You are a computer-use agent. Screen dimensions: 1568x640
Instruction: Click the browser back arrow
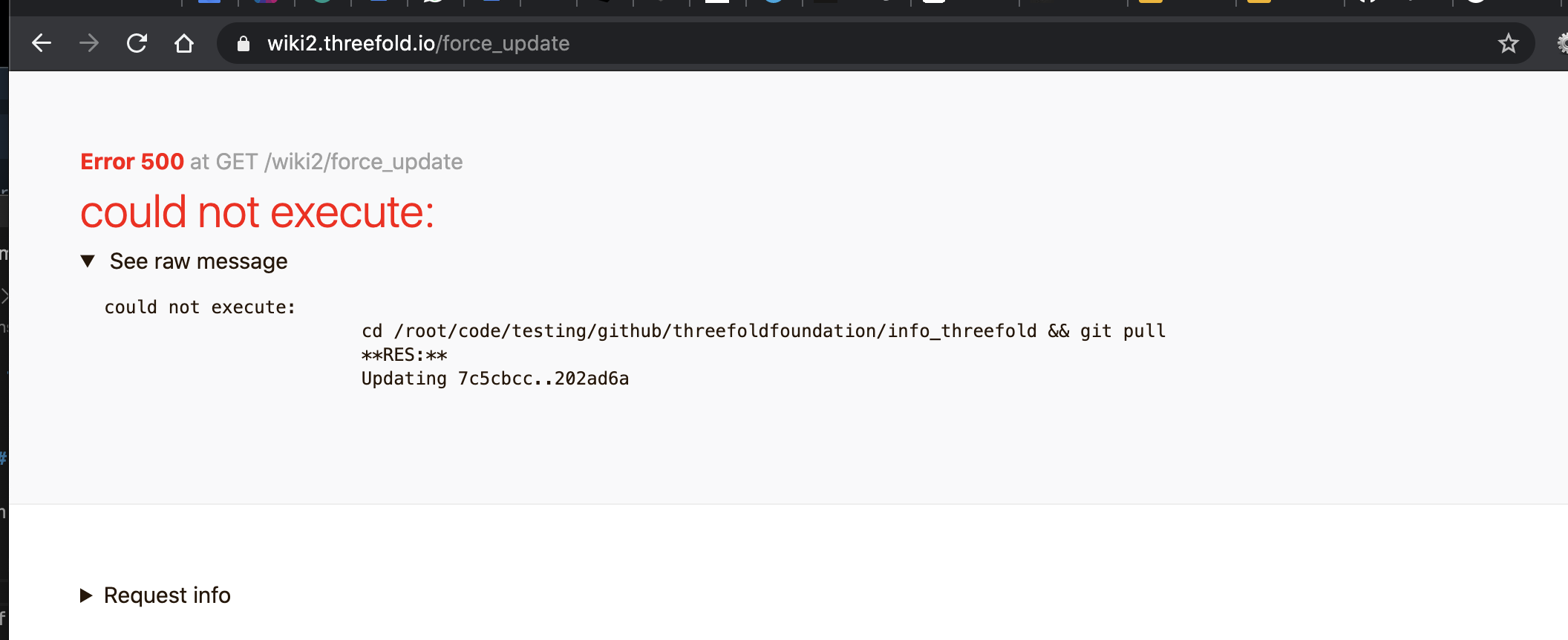[x=42, y=43]
